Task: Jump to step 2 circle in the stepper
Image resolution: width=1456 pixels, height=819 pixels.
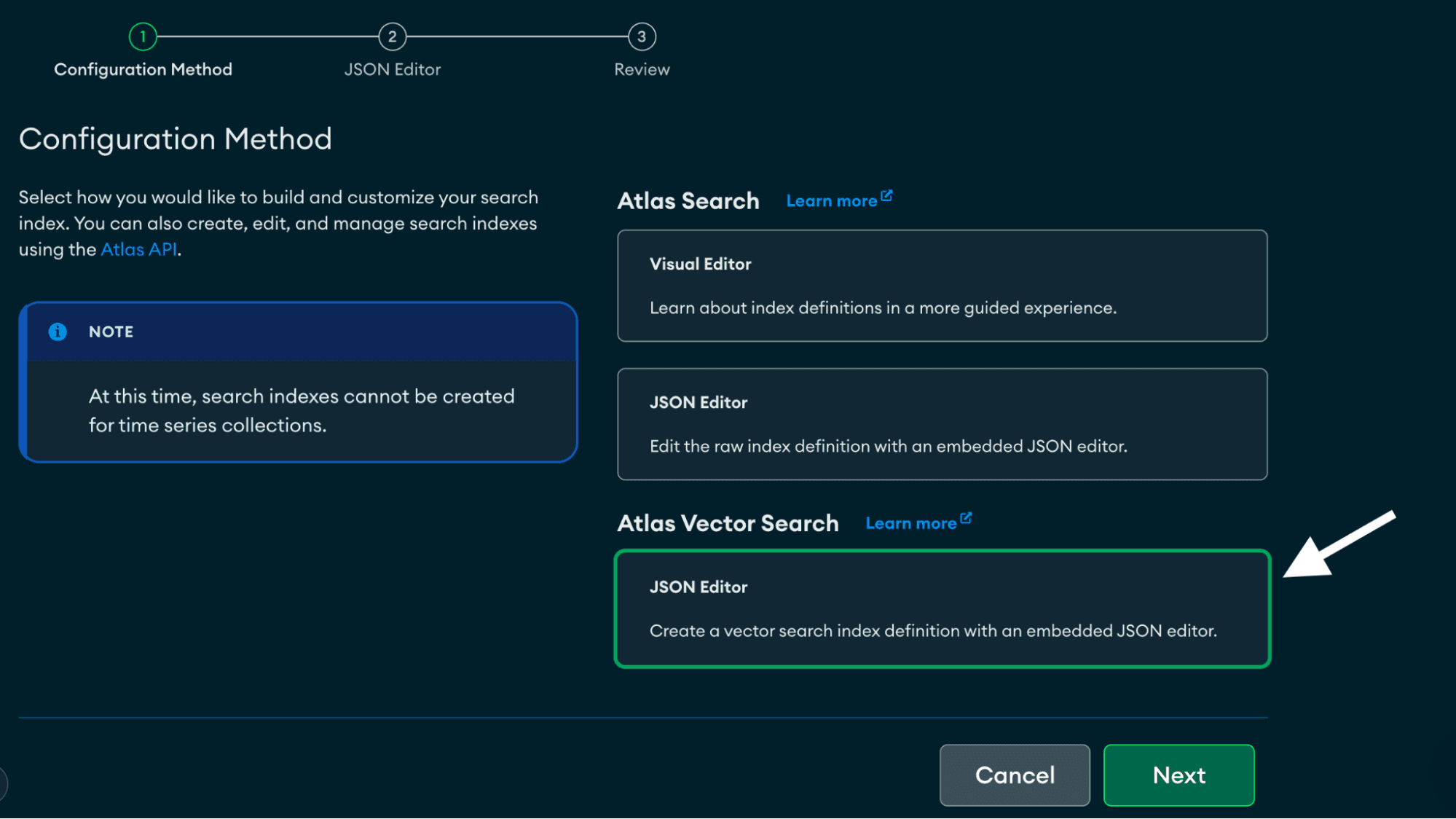Action: pos(392,36)
